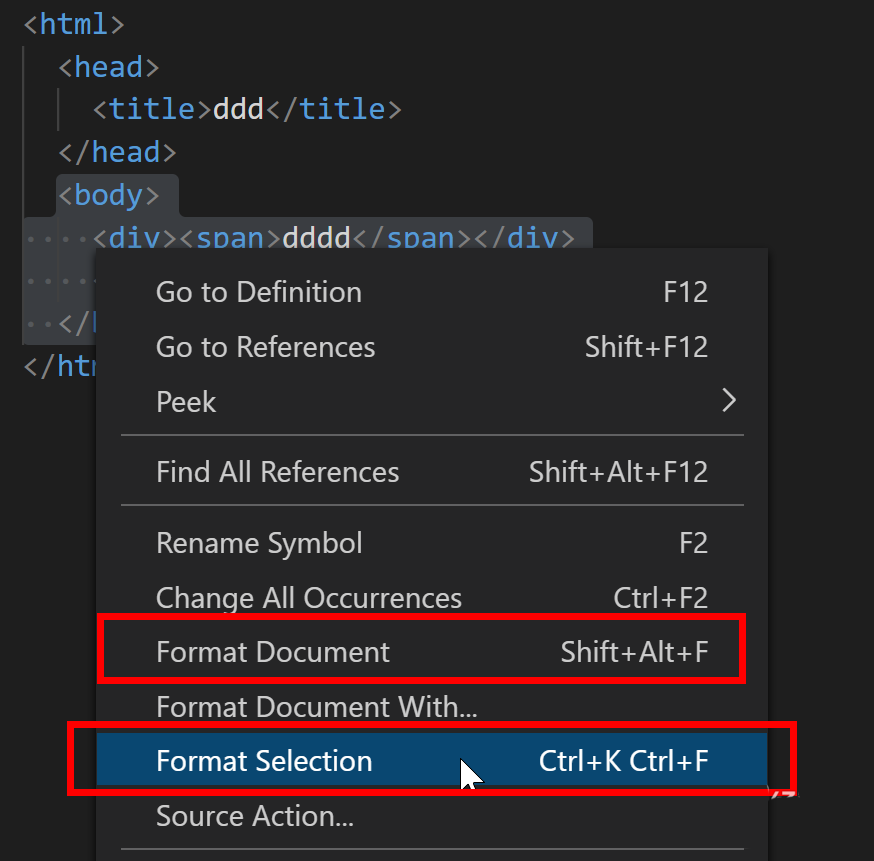Image resolution: width=874 pixels, height=861 pixels.
Task: Click the opening html tag
Action: [x=73, y=22]
